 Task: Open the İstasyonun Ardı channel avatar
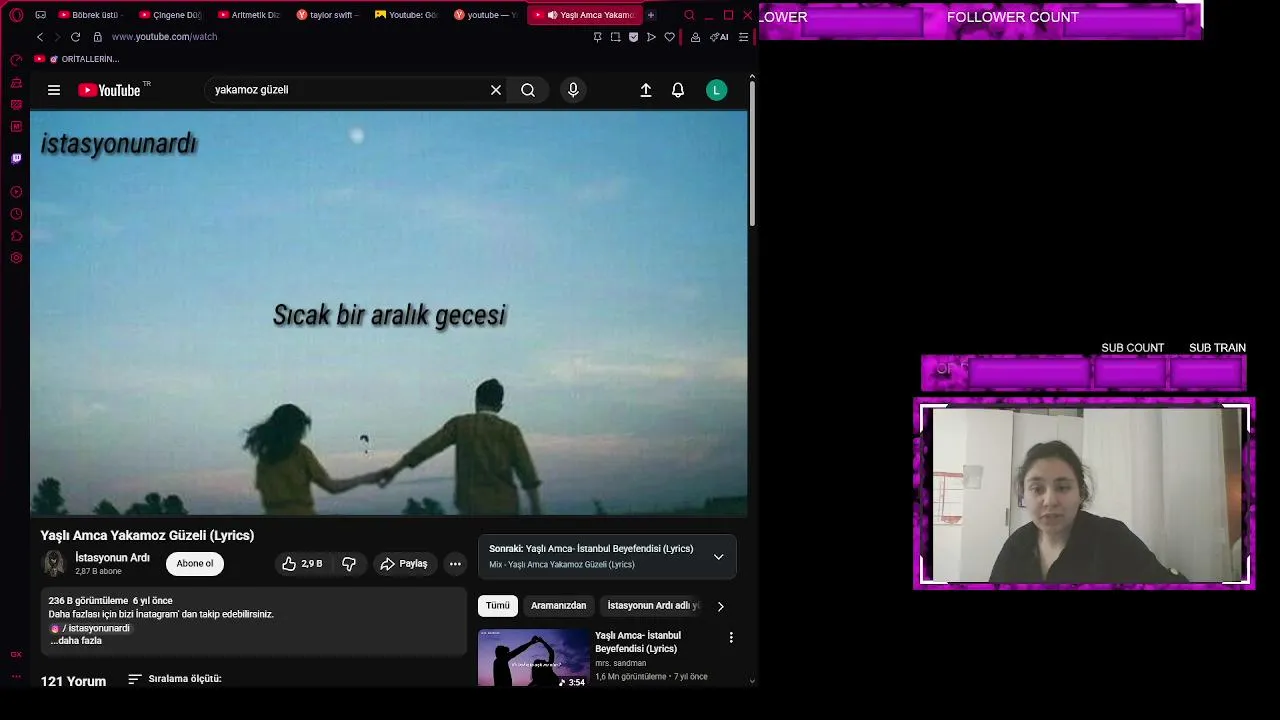point(53,564)
